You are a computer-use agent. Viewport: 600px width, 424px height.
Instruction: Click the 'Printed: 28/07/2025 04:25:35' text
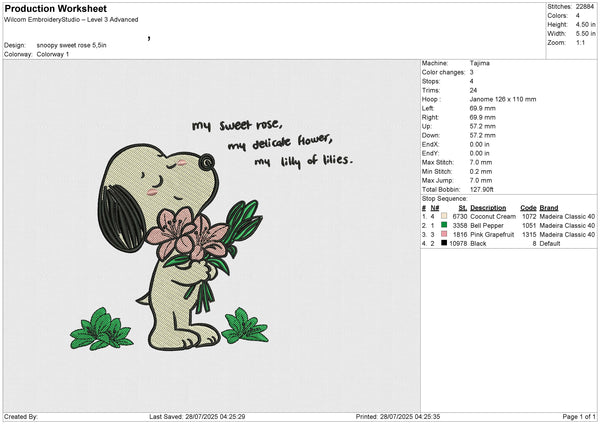(398, 416)
